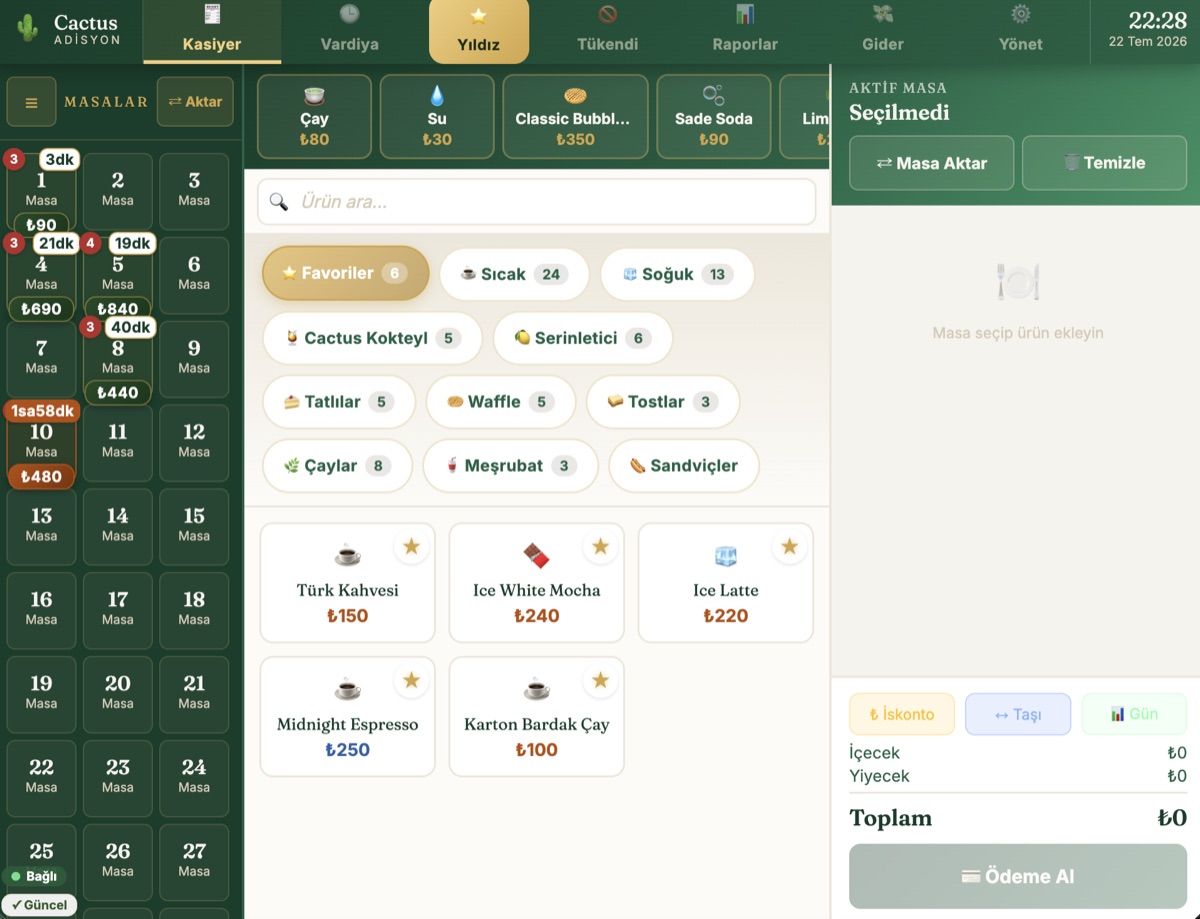Viewport: 1200px width, 919px height.
Task: Click the Bağlı connection status badge
Action: point(34,877)
